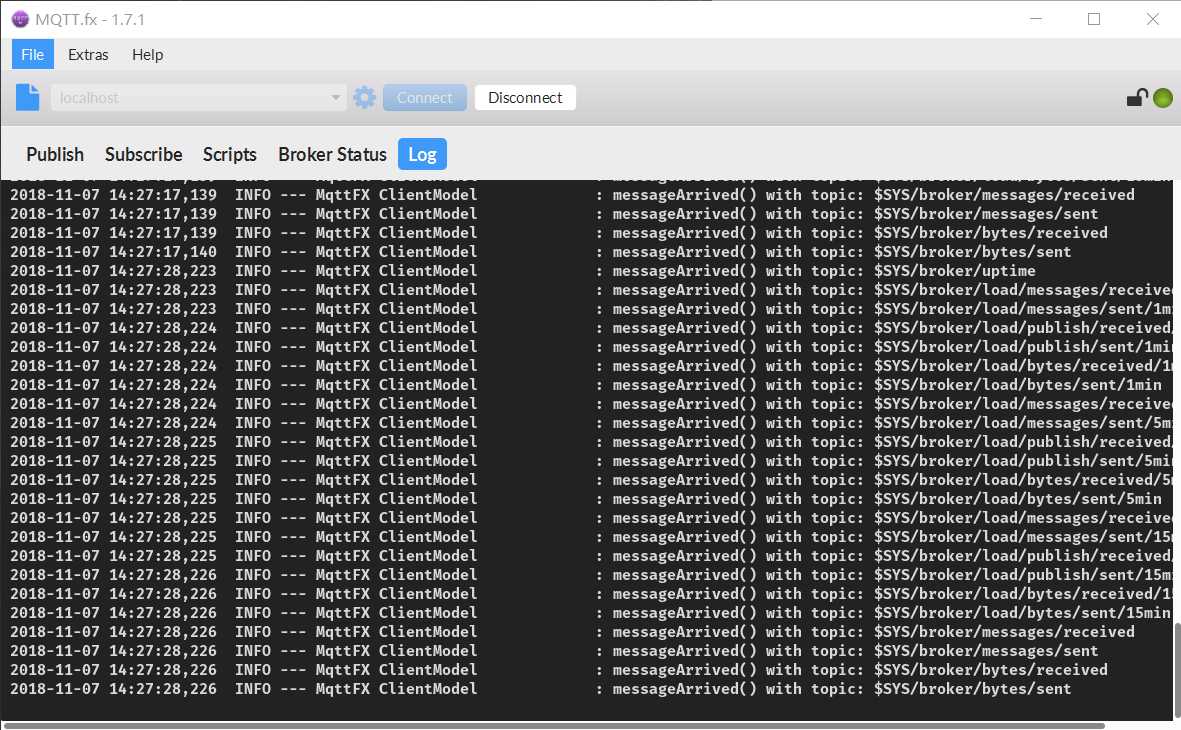Maximize the MQTT.fx window

tap(1094, 19)
